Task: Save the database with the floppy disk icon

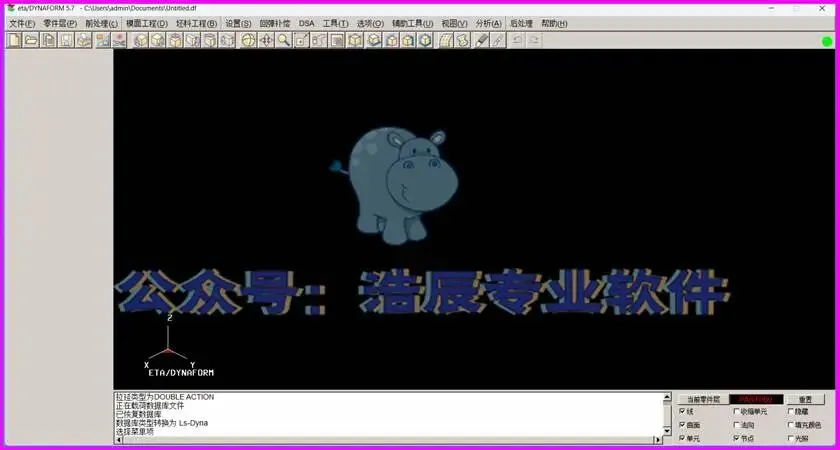Action: pos(66,40)
